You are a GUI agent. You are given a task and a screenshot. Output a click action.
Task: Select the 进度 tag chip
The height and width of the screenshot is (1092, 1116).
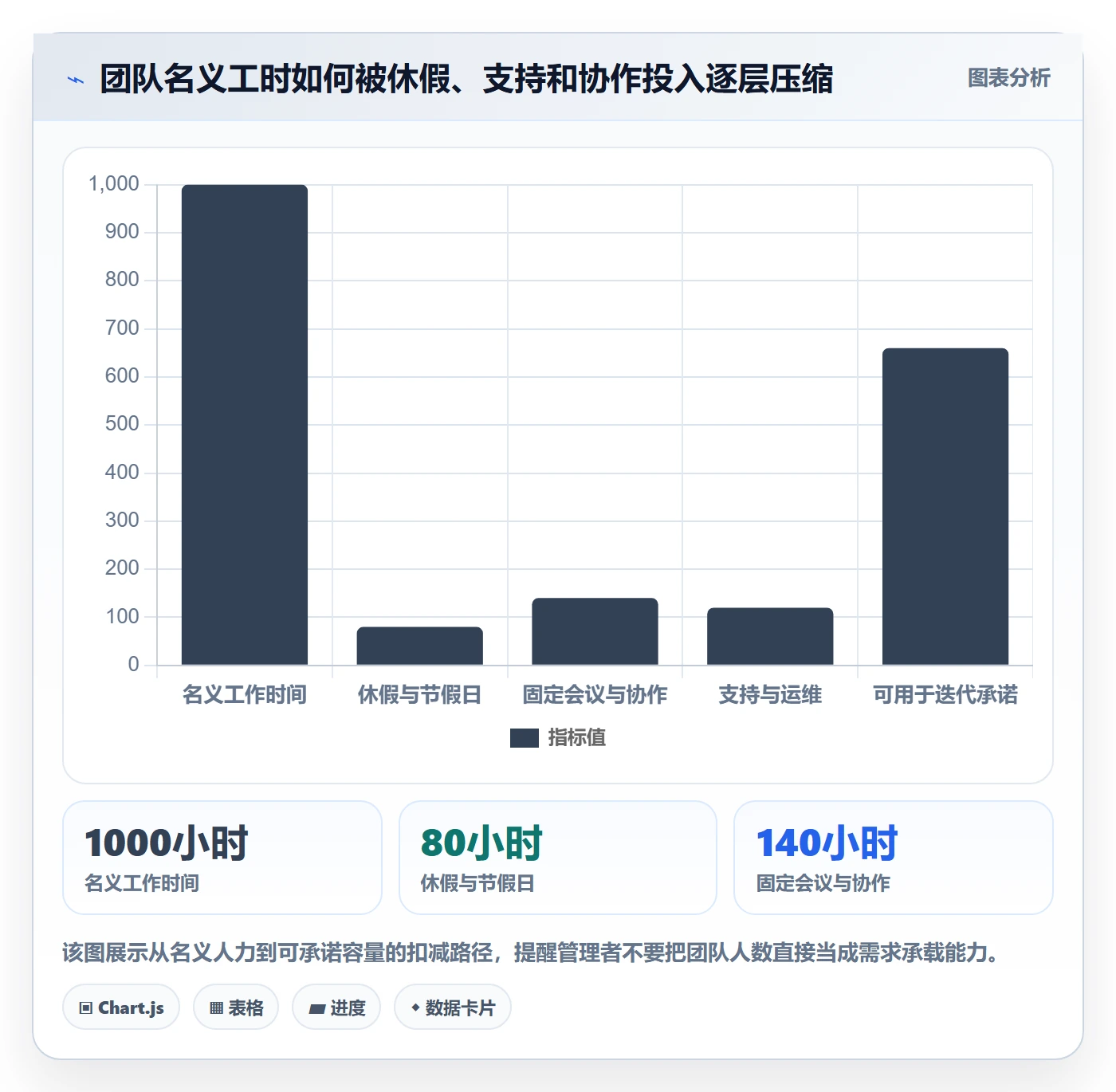[336, 1008]
